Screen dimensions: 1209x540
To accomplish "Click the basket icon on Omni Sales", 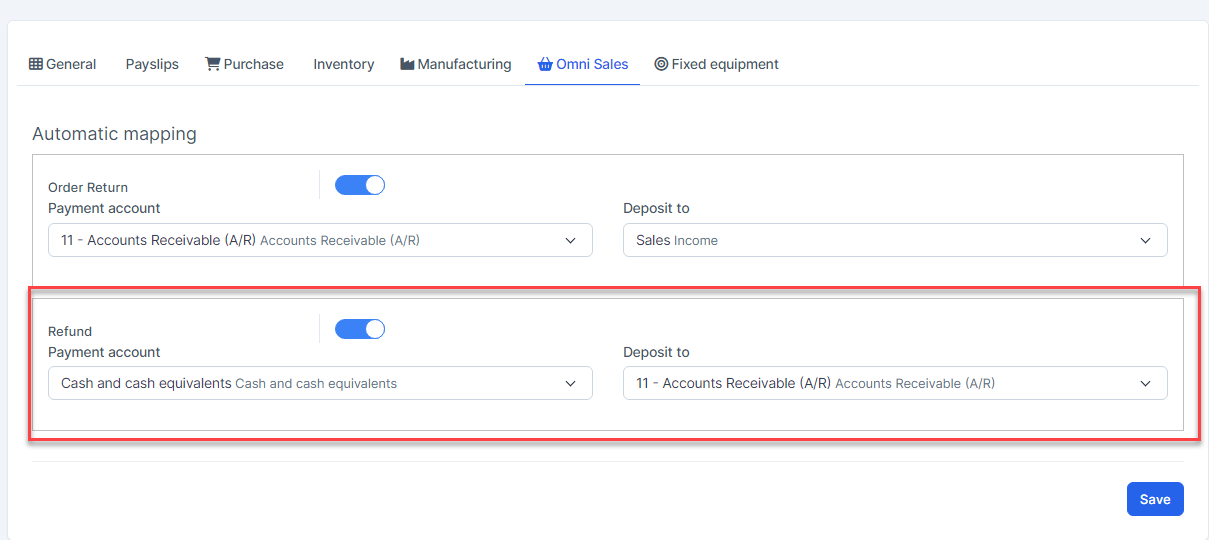I will [x=545, y=64].
